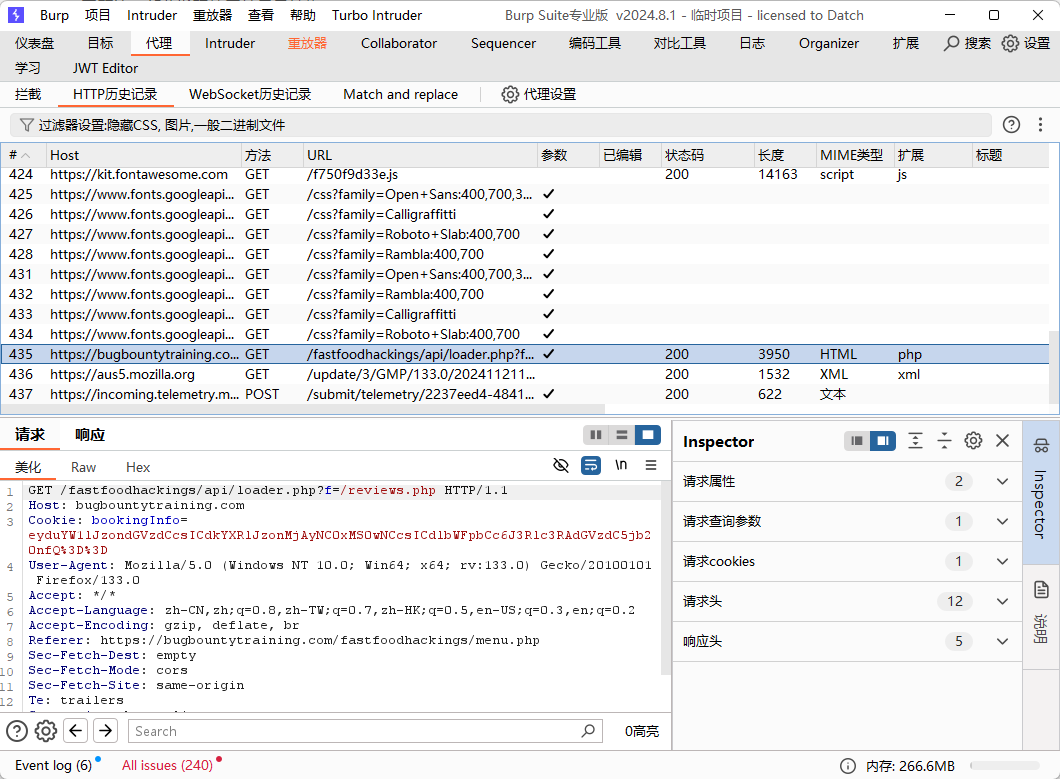
Task: Open request editor hamburger menu
Action: (x=651, y=466)
